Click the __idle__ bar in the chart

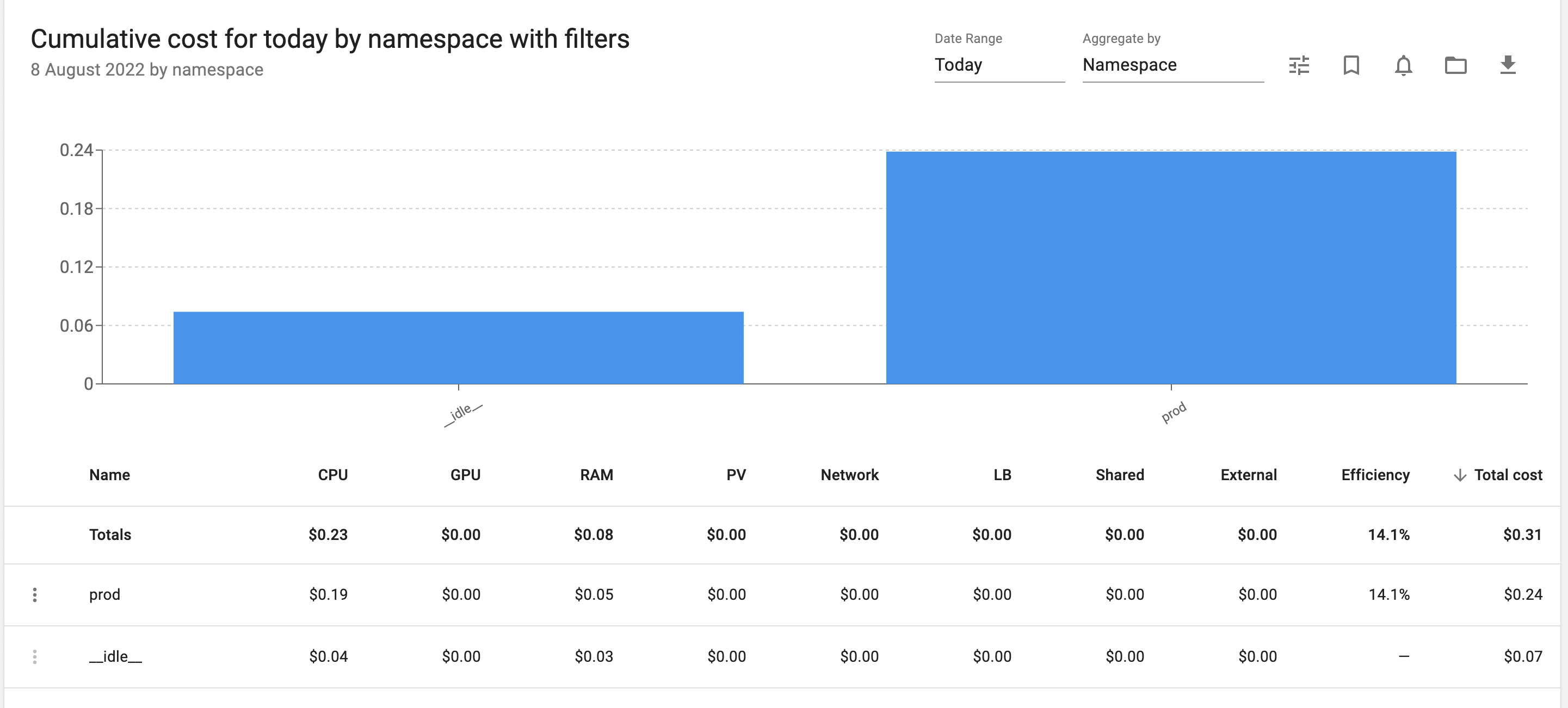point(458,348)
